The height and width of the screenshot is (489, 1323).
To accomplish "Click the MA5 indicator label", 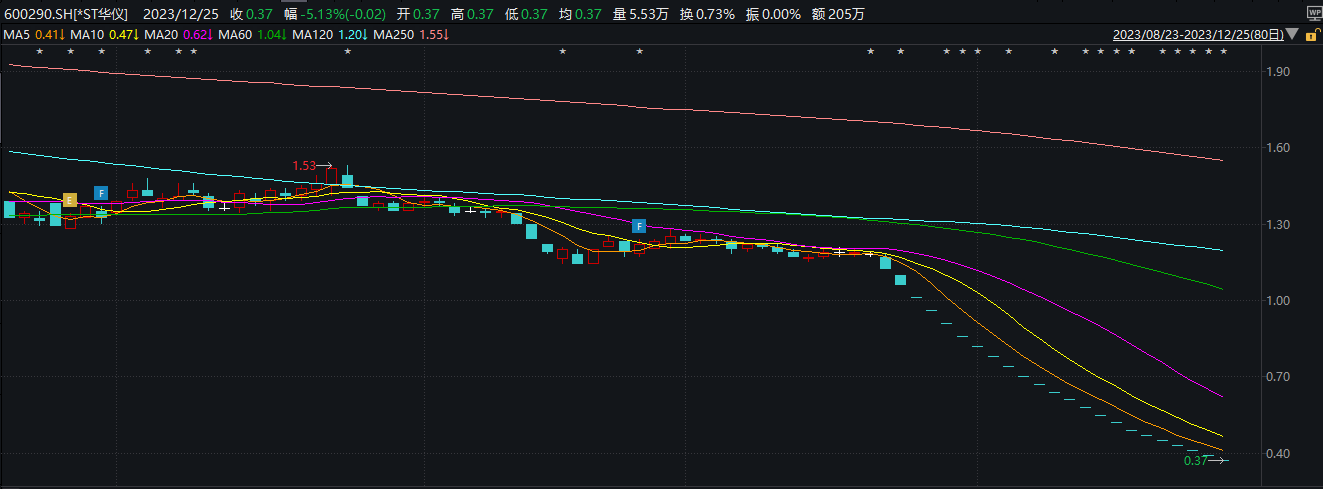I will [16, 35].
